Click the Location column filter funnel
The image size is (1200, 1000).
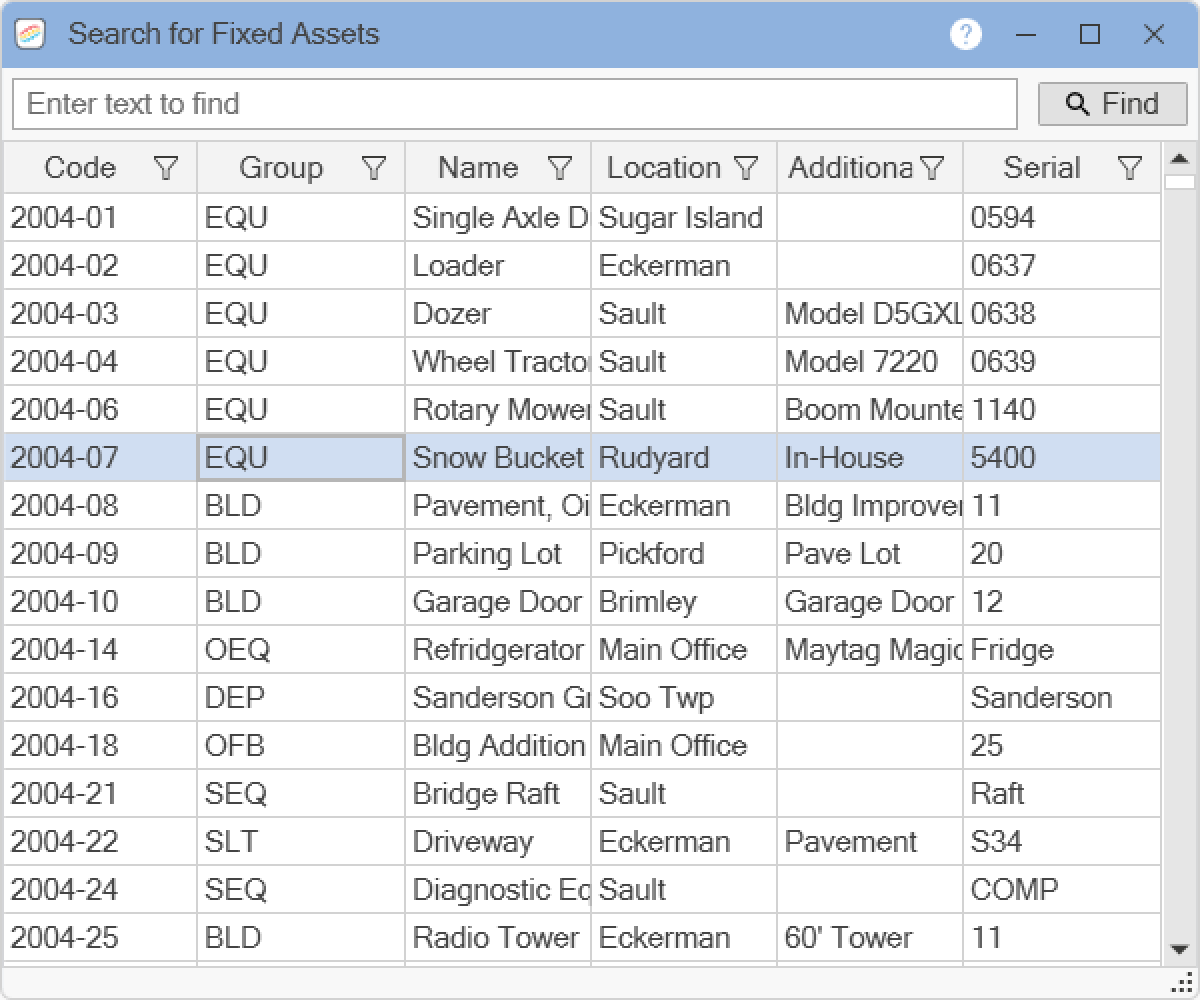[x=746, y=168]
